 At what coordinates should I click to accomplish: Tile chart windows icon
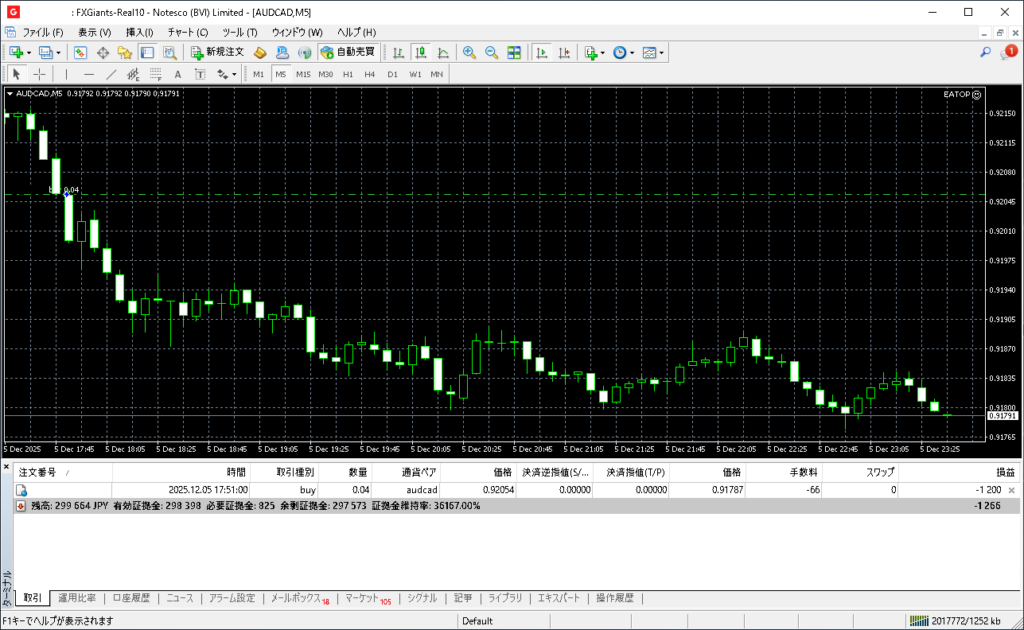point(514,52)
